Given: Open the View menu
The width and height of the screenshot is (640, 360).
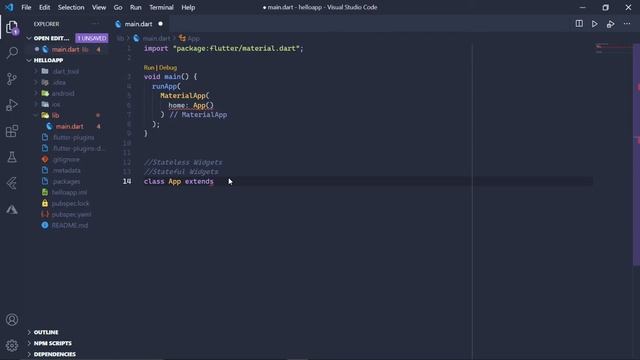Looking at the screenshot, I should pyautogui.click(x=99, y=7).
